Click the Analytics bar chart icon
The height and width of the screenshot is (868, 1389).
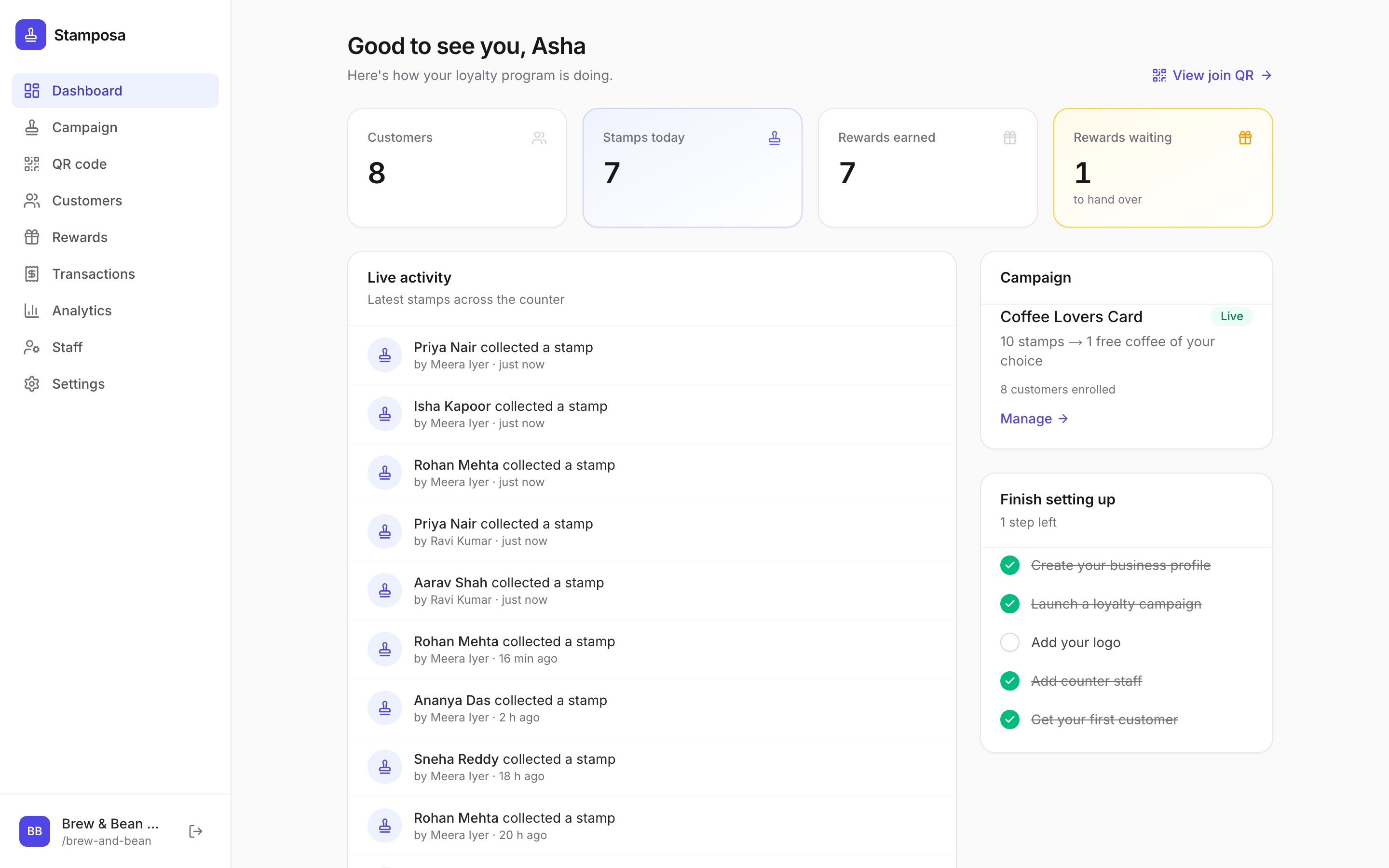[x=31, y=311]
